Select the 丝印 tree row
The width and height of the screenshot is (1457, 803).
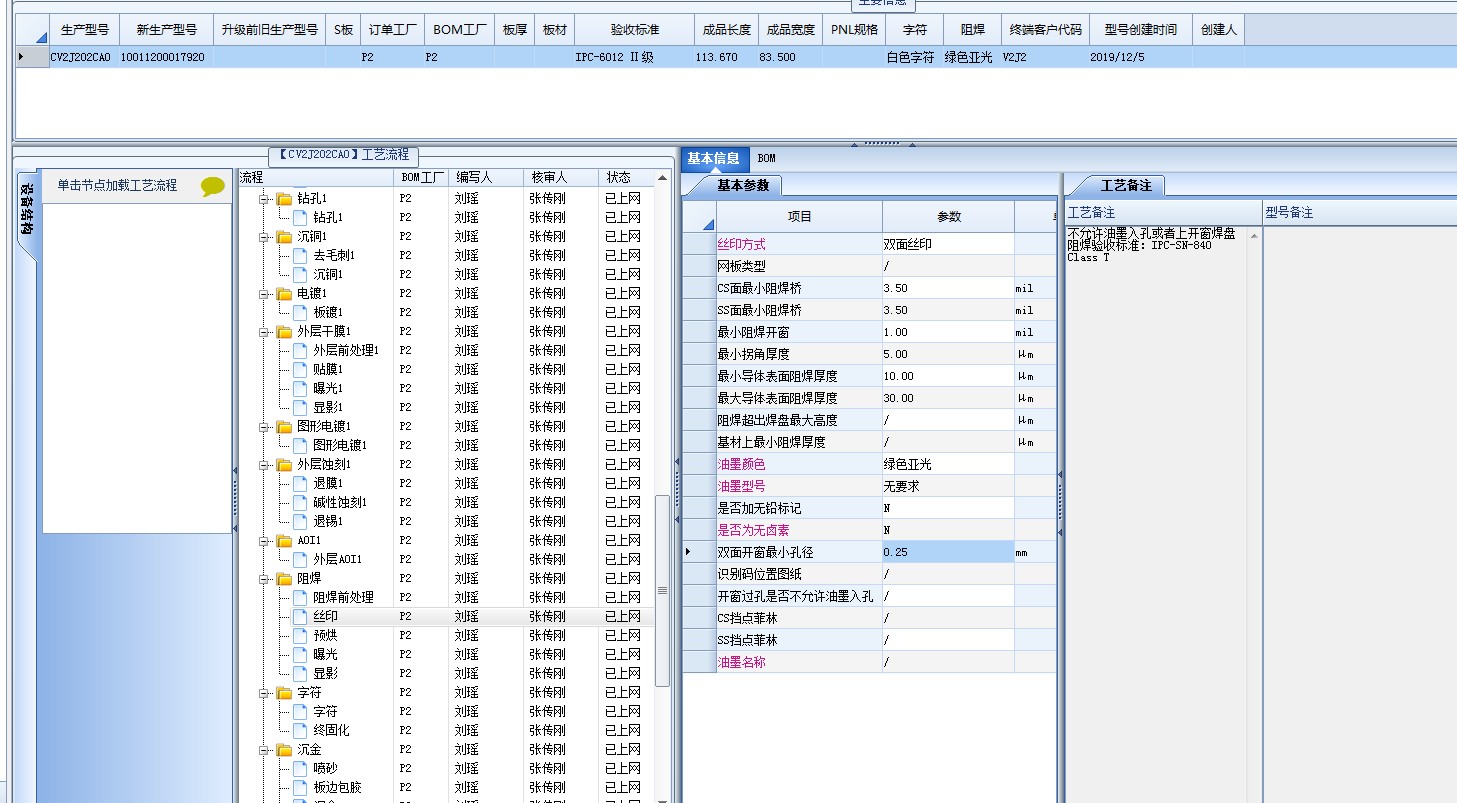pyautogui.click(x=447, y=617)
